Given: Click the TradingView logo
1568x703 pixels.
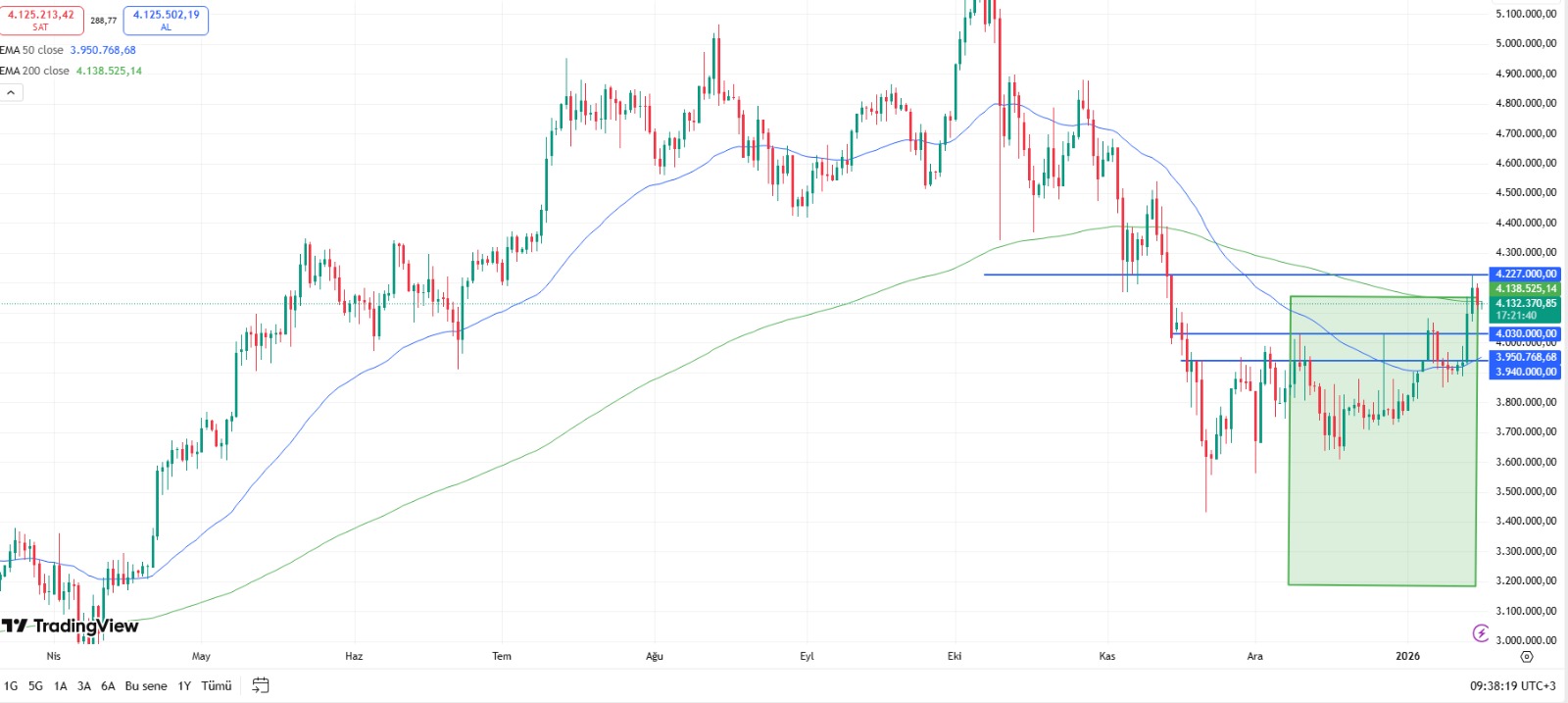Looking at the screenshot, I should [71, 626].
